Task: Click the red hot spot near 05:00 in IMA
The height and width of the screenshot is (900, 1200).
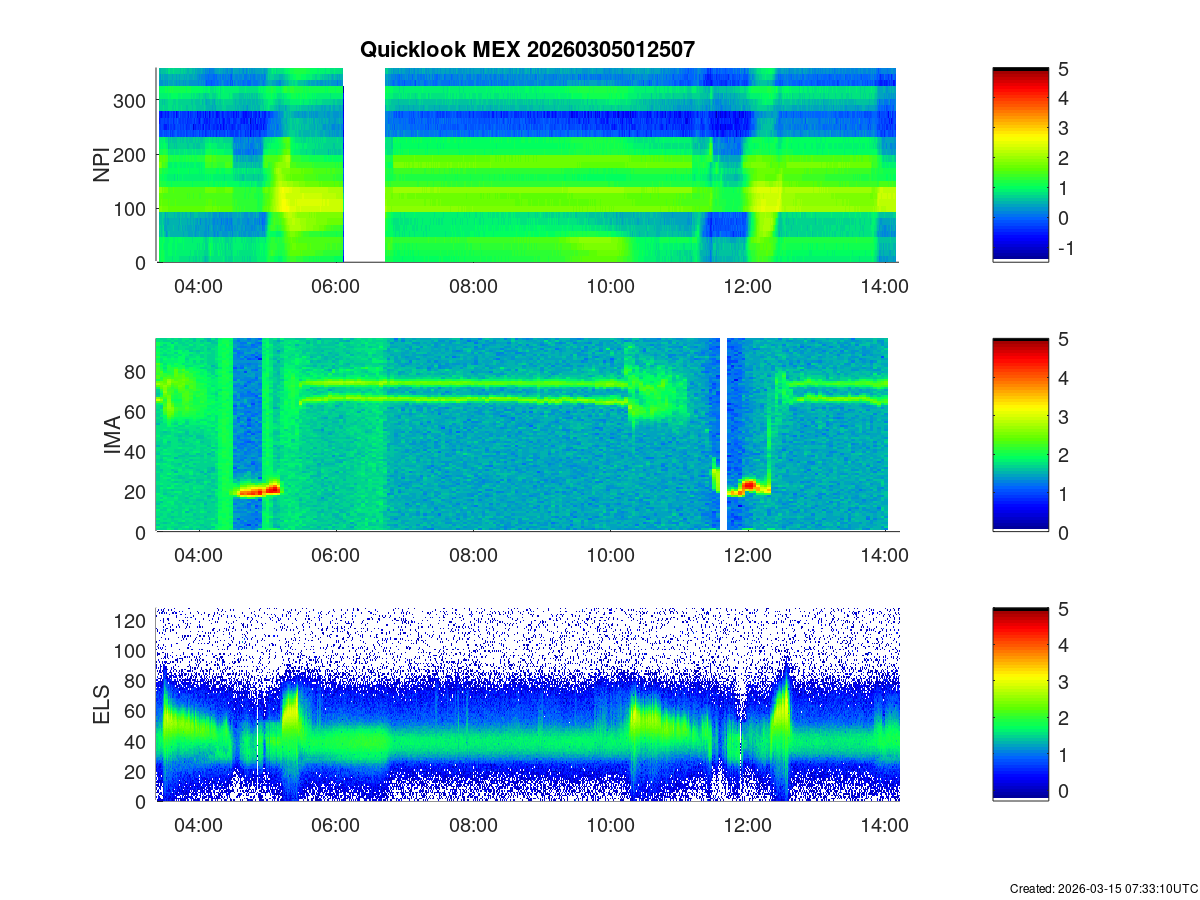Action: tap(259, 490)
